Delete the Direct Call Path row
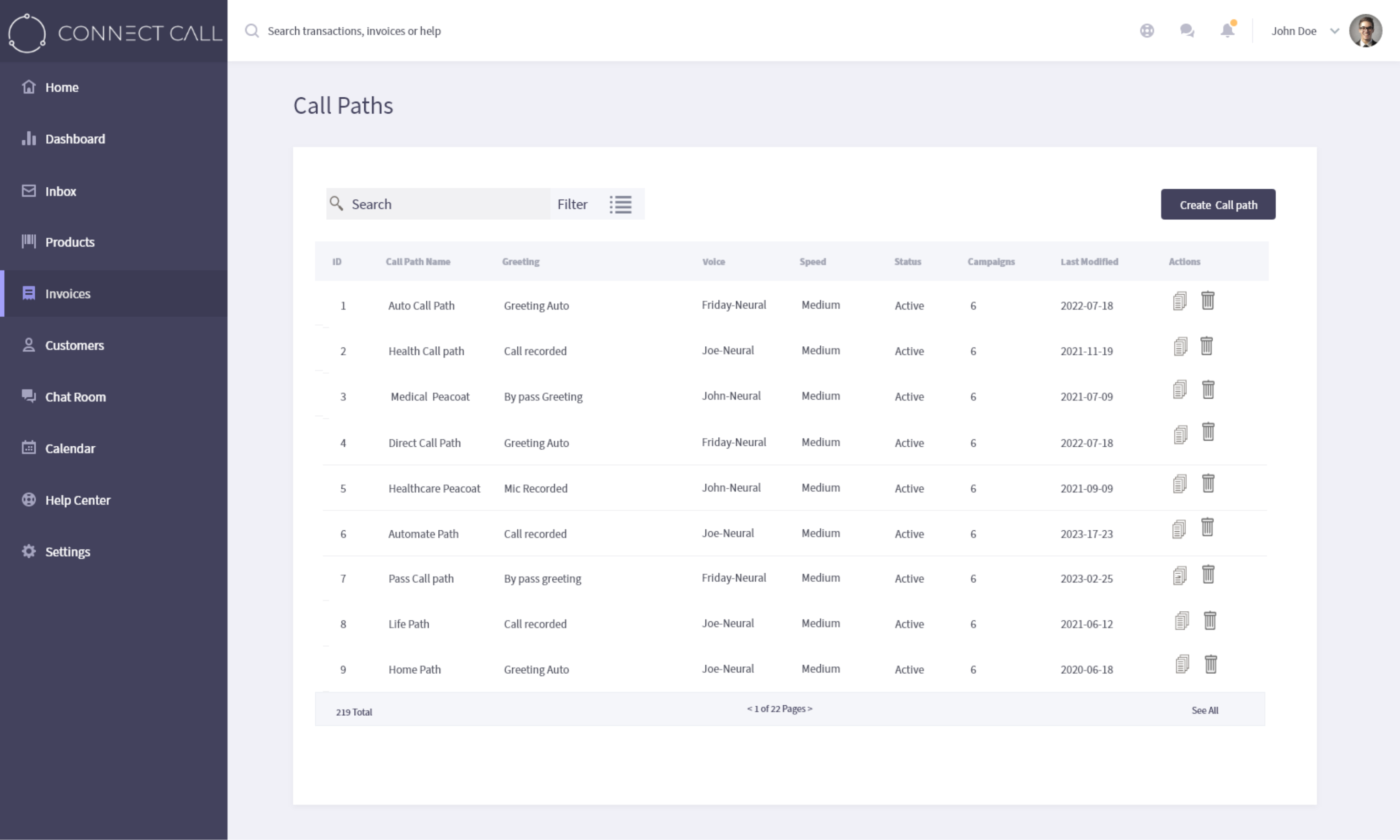Screen dimensions: 1400x840 1208,432
